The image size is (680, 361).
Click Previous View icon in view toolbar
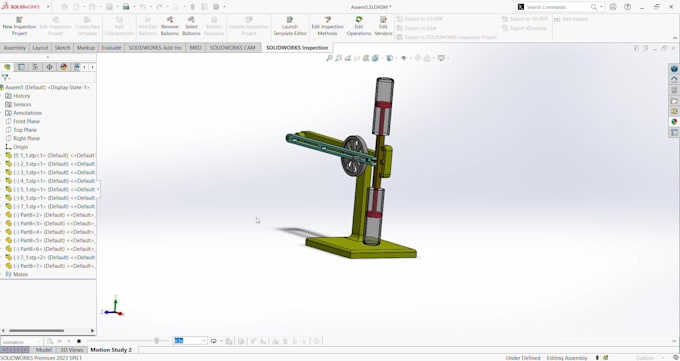[x=348, y=58]
